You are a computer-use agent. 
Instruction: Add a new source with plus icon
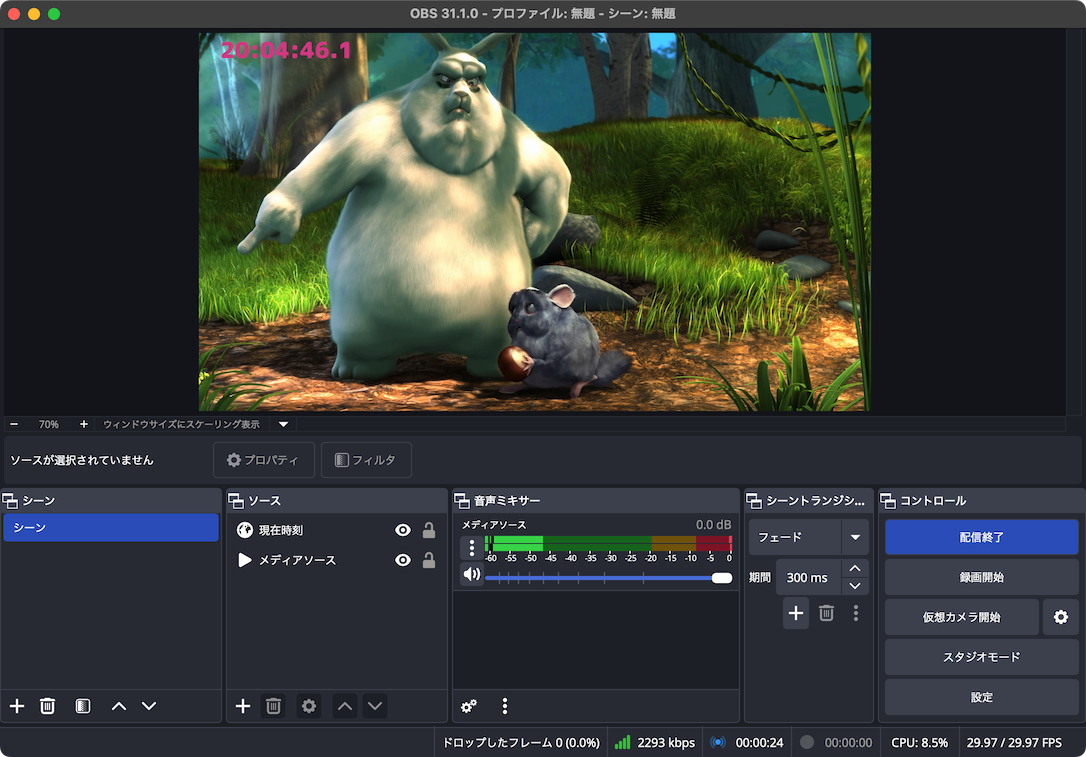coord(243,706)
